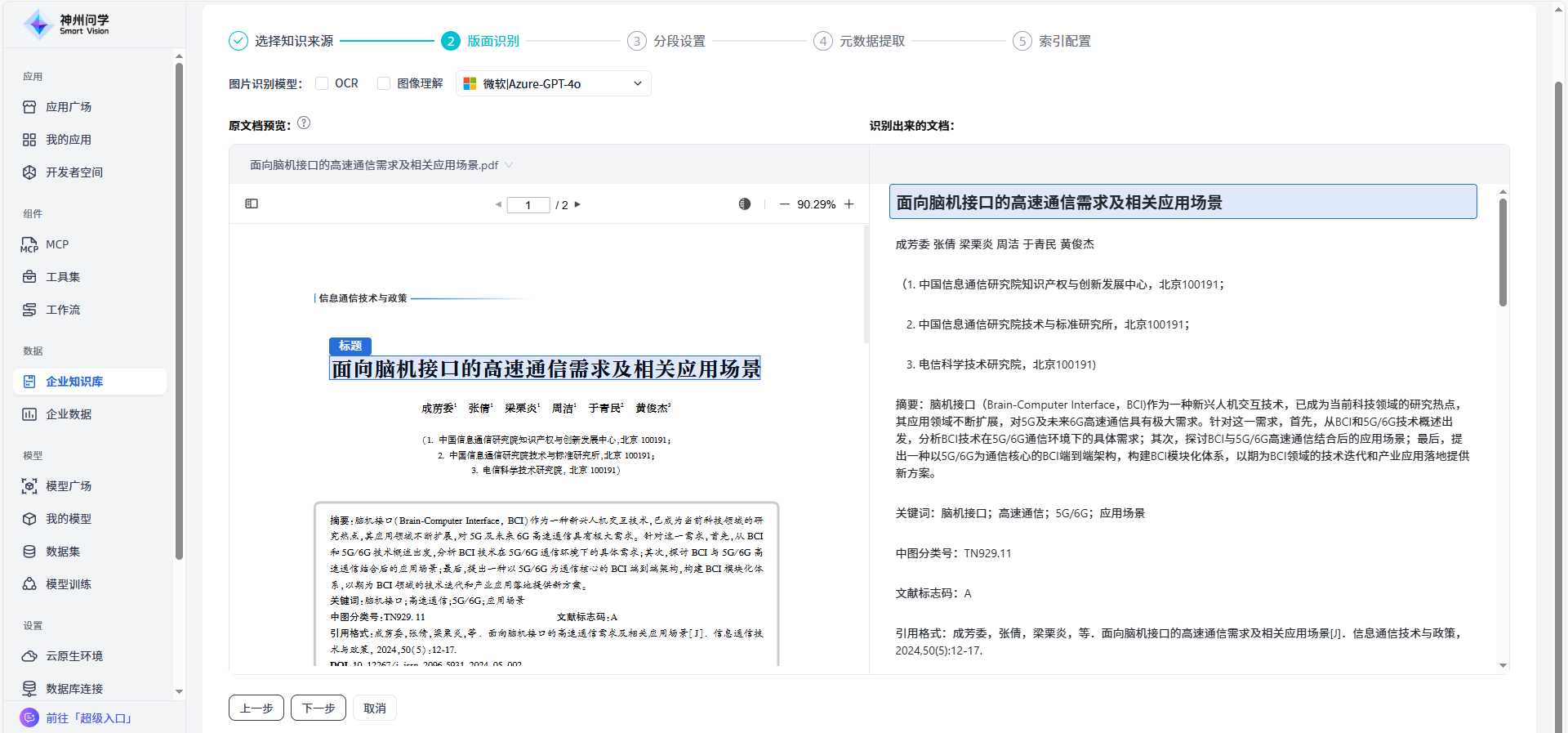Image resolution: width=1568 pixels, height=733 pixels.
Task: Go back with 上一步 button
Action: click(256, 708)
